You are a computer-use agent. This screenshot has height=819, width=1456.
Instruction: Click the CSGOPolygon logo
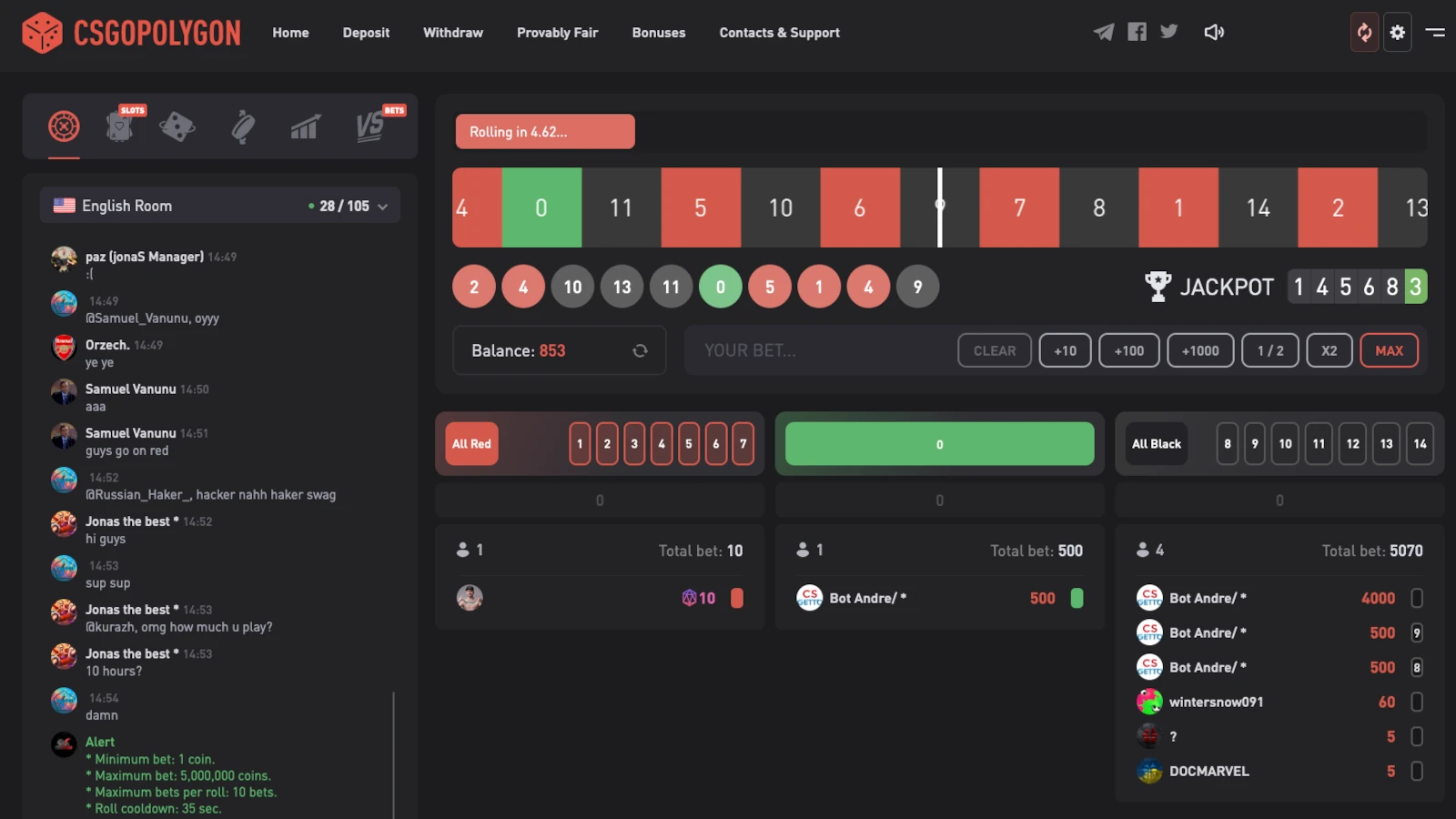132,33
